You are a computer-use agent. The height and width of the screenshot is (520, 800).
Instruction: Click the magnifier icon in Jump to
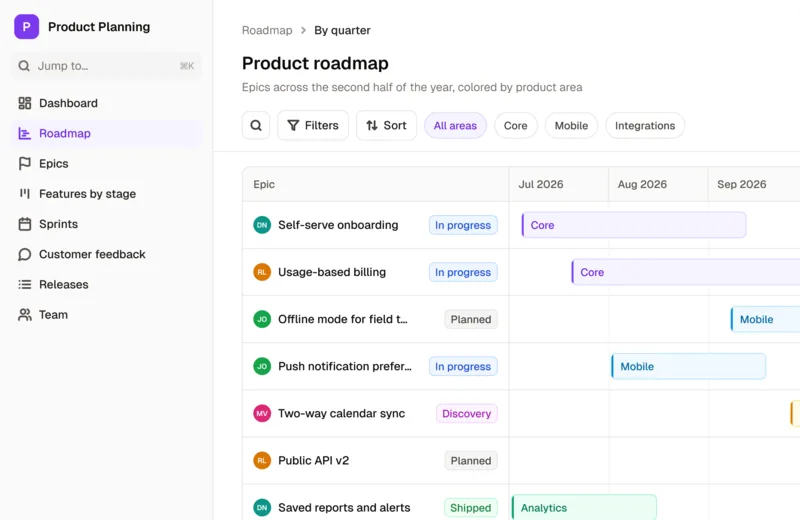click(23, 66)
